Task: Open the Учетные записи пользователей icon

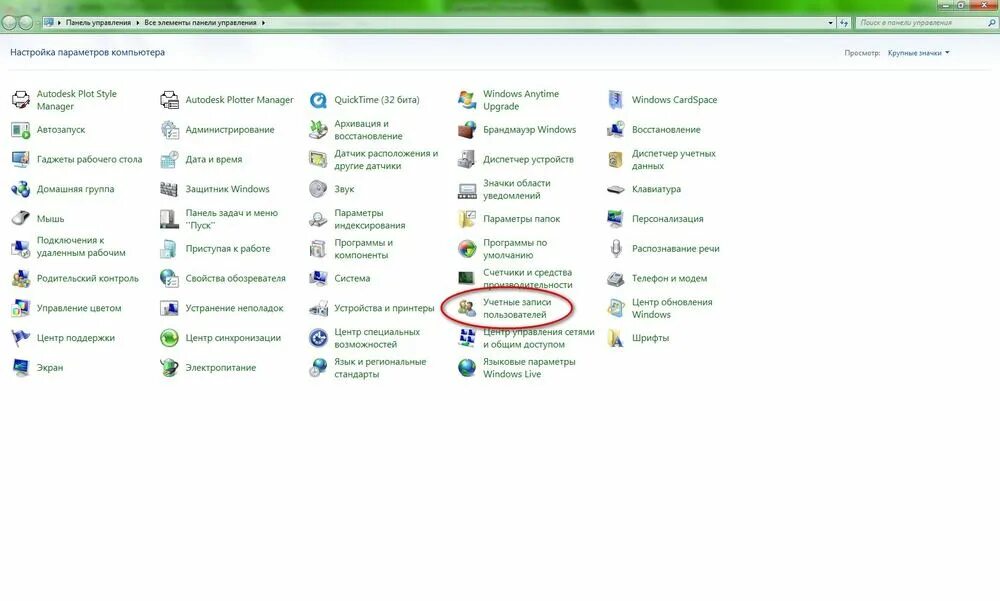Action: point(467,308)
